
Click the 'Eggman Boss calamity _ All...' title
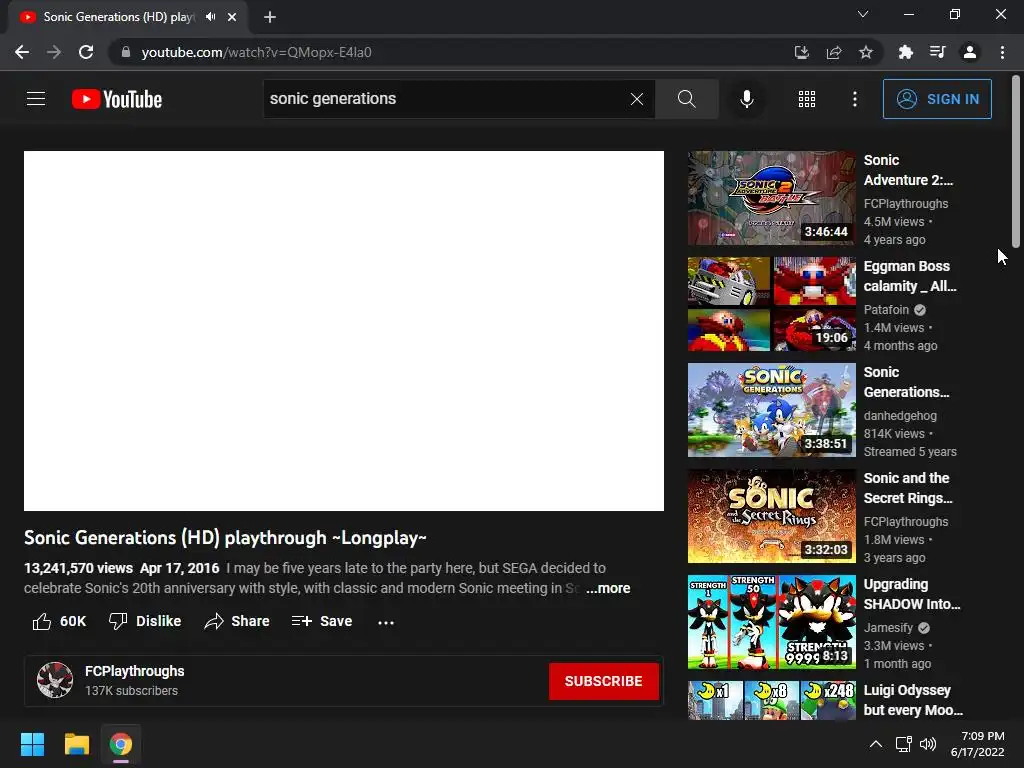pos(910,276)
